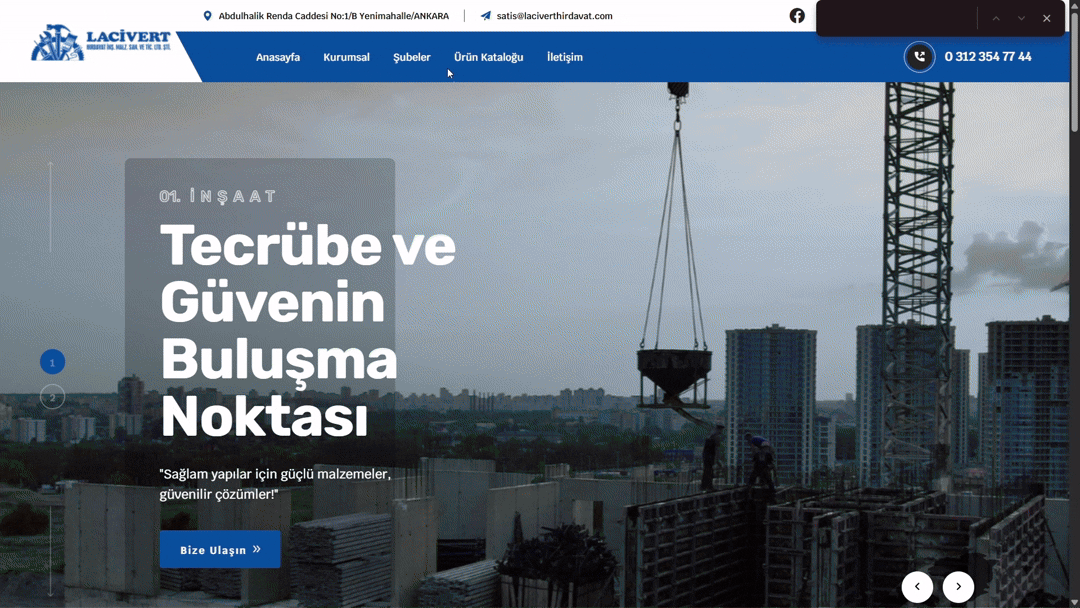Call the number 0 312 354 77 44
The image size is (1080, 608).
[987, 57]
